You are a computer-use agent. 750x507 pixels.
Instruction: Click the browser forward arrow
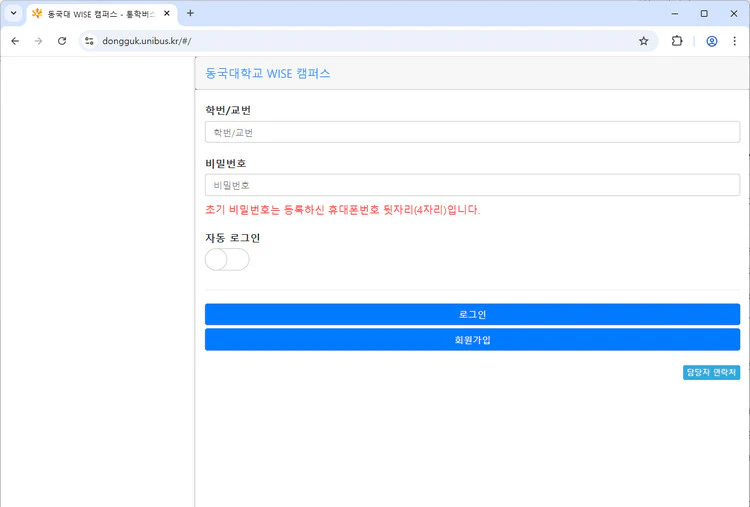(x=38, y=41)
